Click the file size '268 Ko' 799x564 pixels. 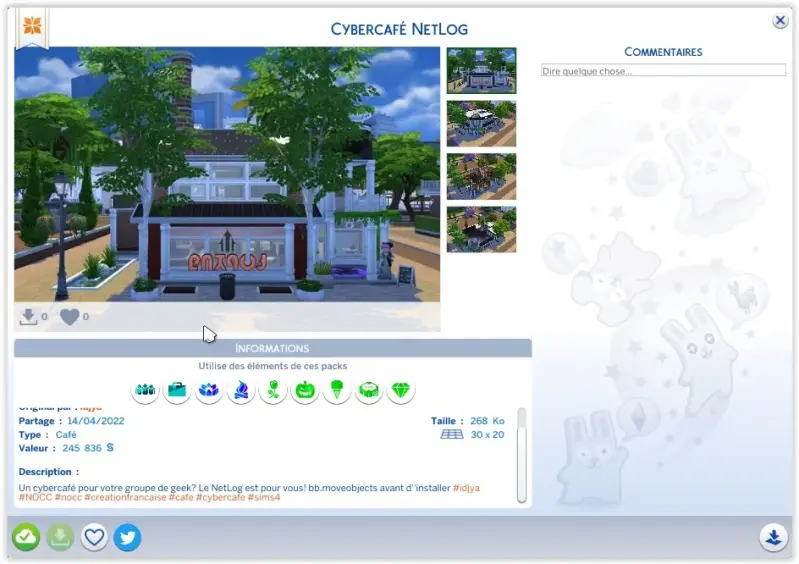coord(487,421)
